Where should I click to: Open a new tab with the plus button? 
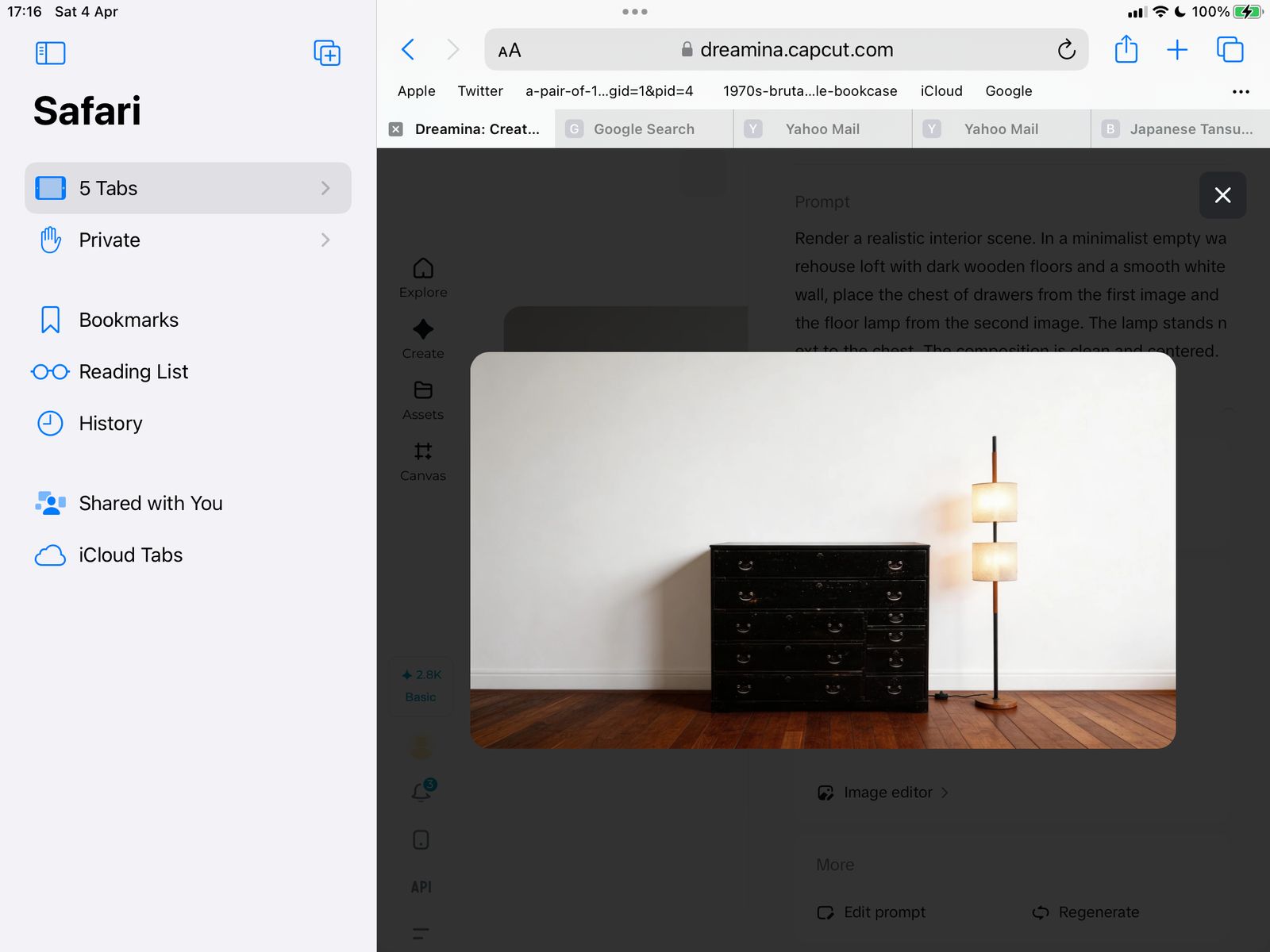(1177, 50)
